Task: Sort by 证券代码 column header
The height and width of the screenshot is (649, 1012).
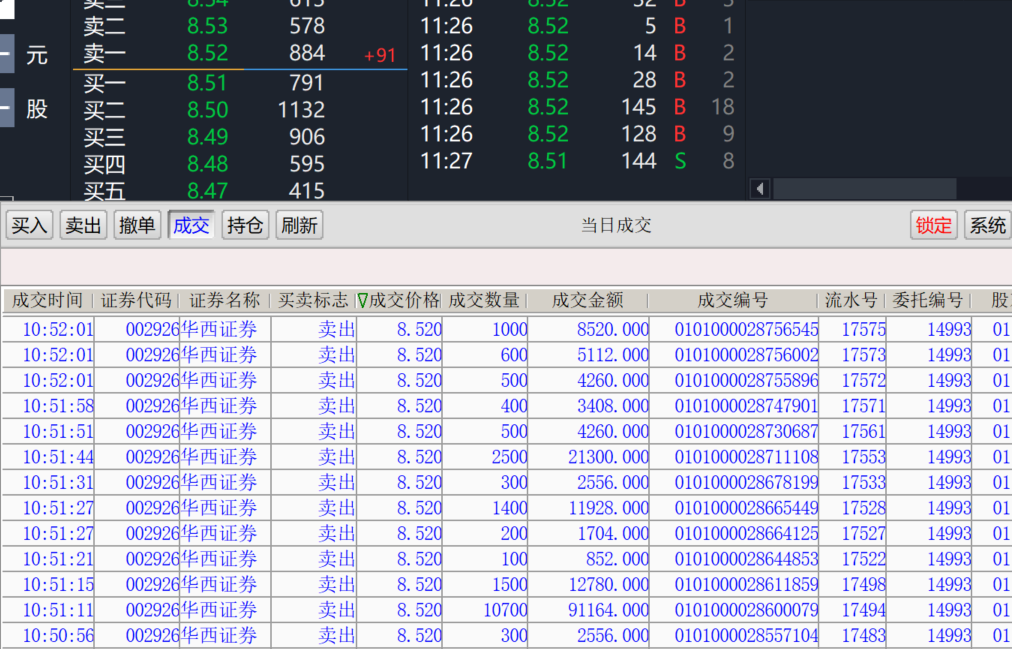Action: [x=136, y=301]
